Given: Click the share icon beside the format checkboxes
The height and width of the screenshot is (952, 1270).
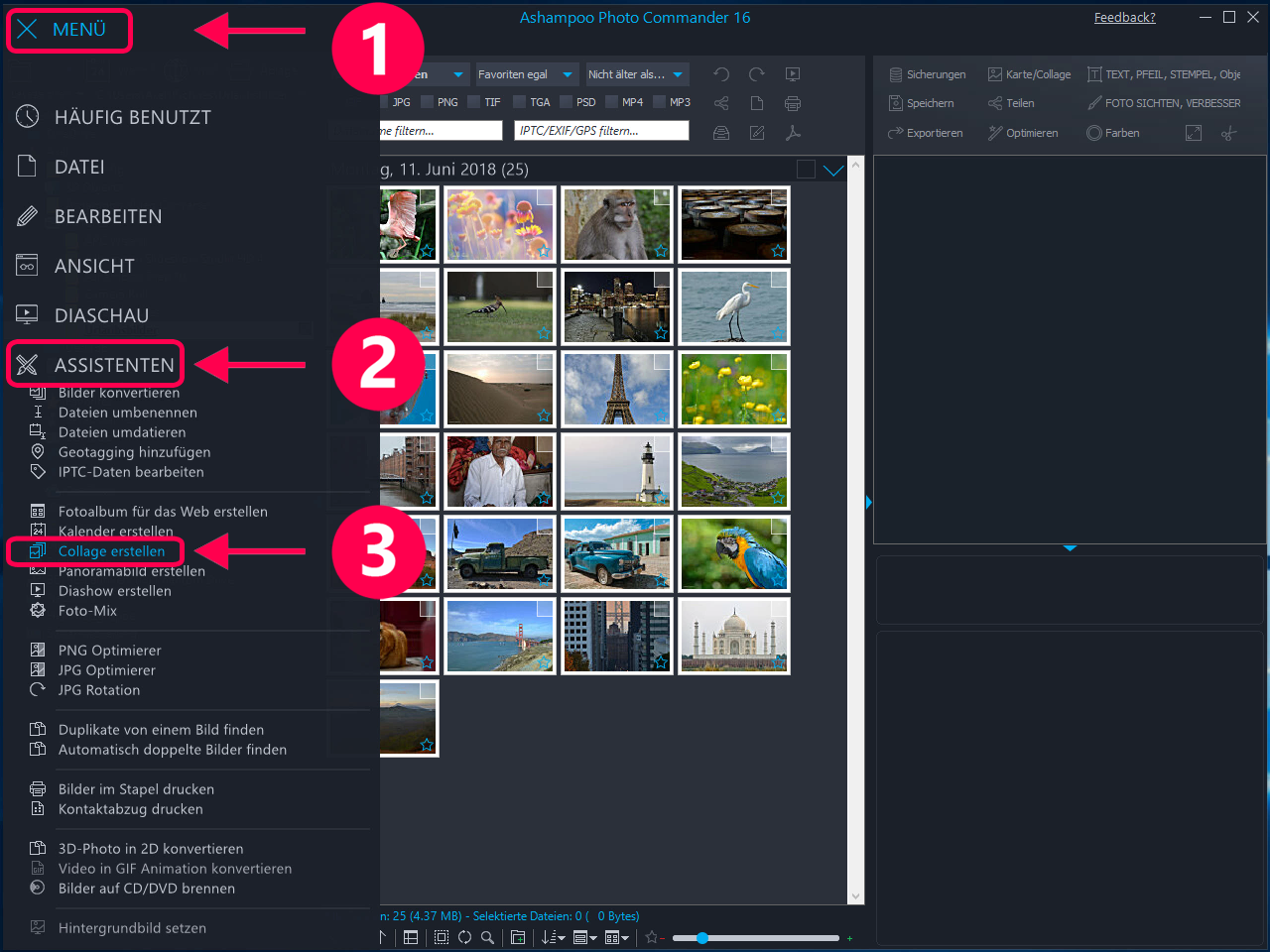Looking at the screenshot, I should 721,103.
